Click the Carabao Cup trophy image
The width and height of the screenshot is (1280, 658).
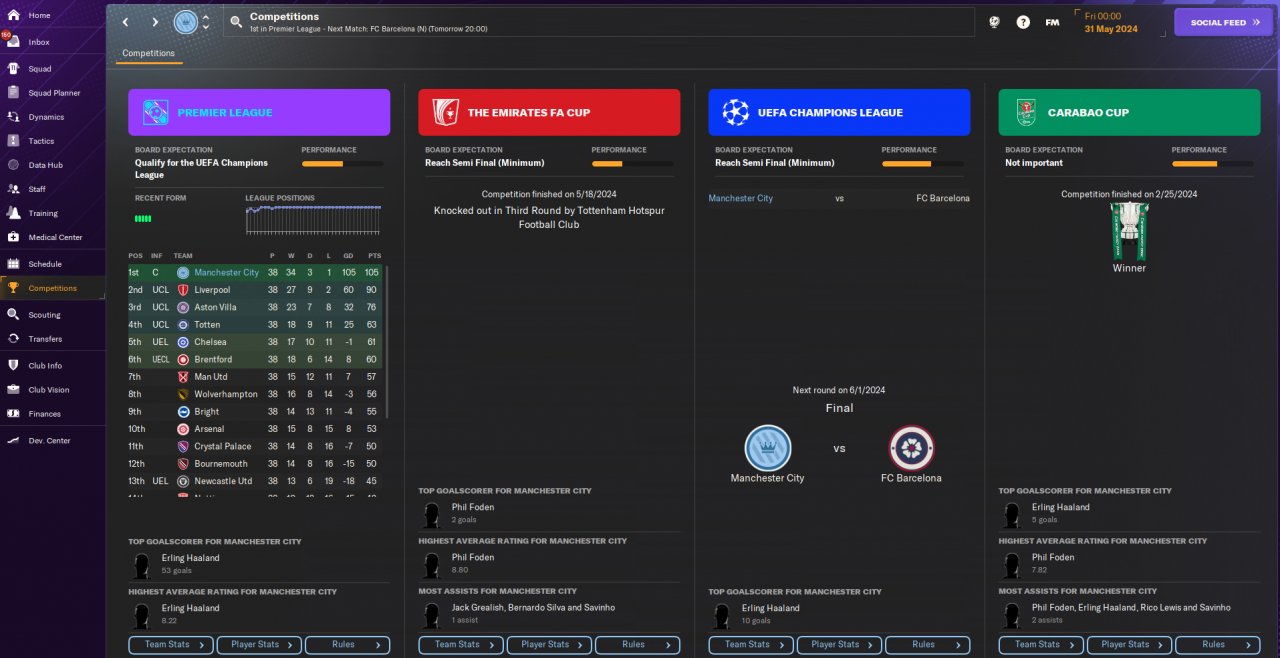click(1129, 231)
